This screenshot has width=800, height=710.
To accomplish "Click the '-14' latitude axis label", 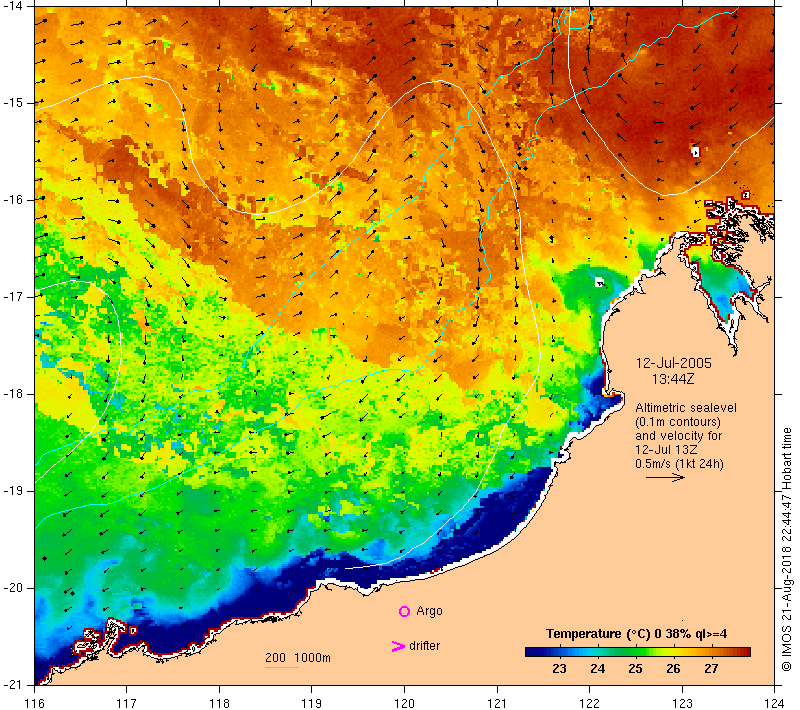I will pyautogui.click(x=14, y=6).
